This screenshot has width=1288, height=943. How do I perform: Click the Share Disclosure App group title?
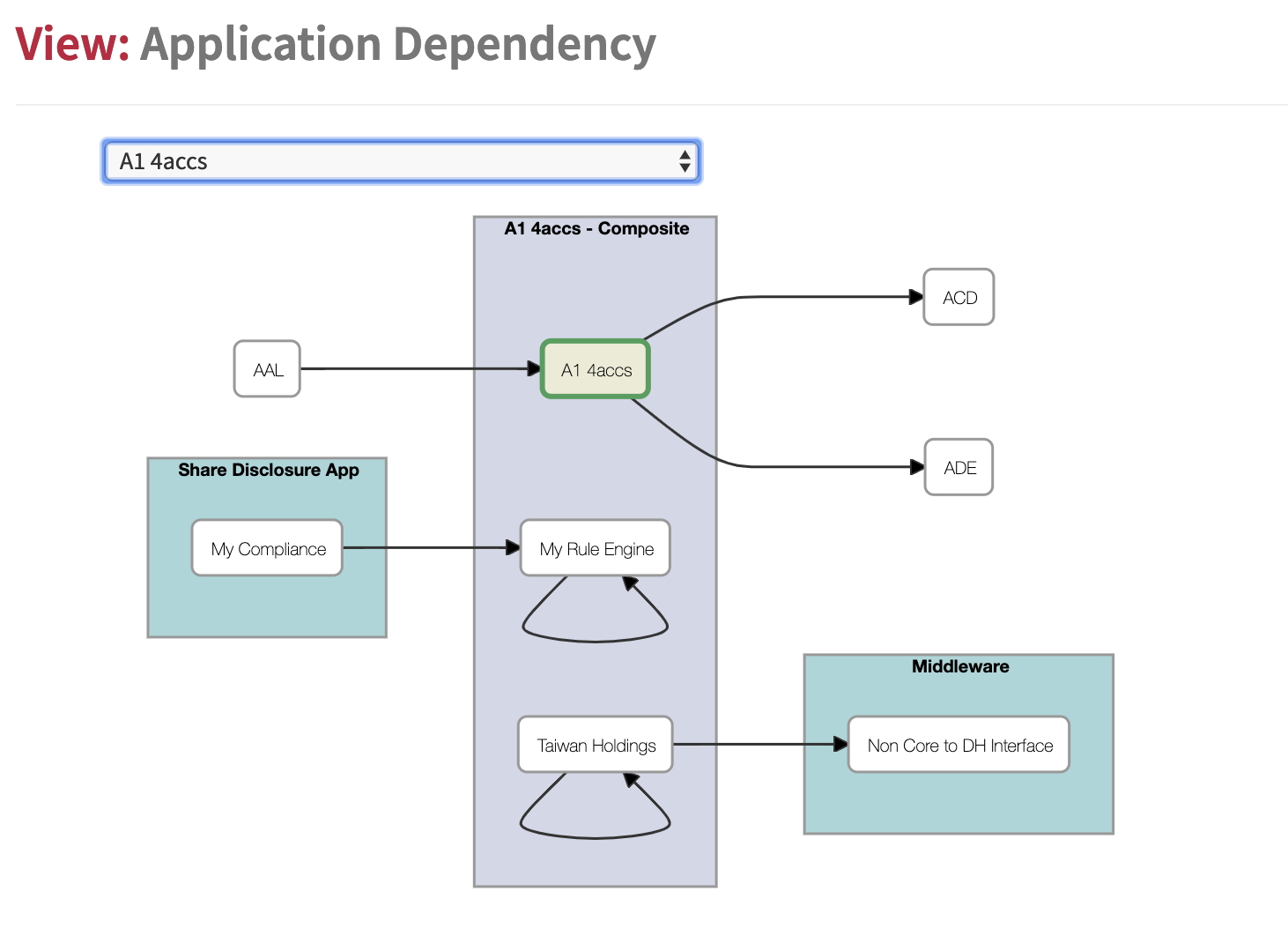tap(268, 470)
